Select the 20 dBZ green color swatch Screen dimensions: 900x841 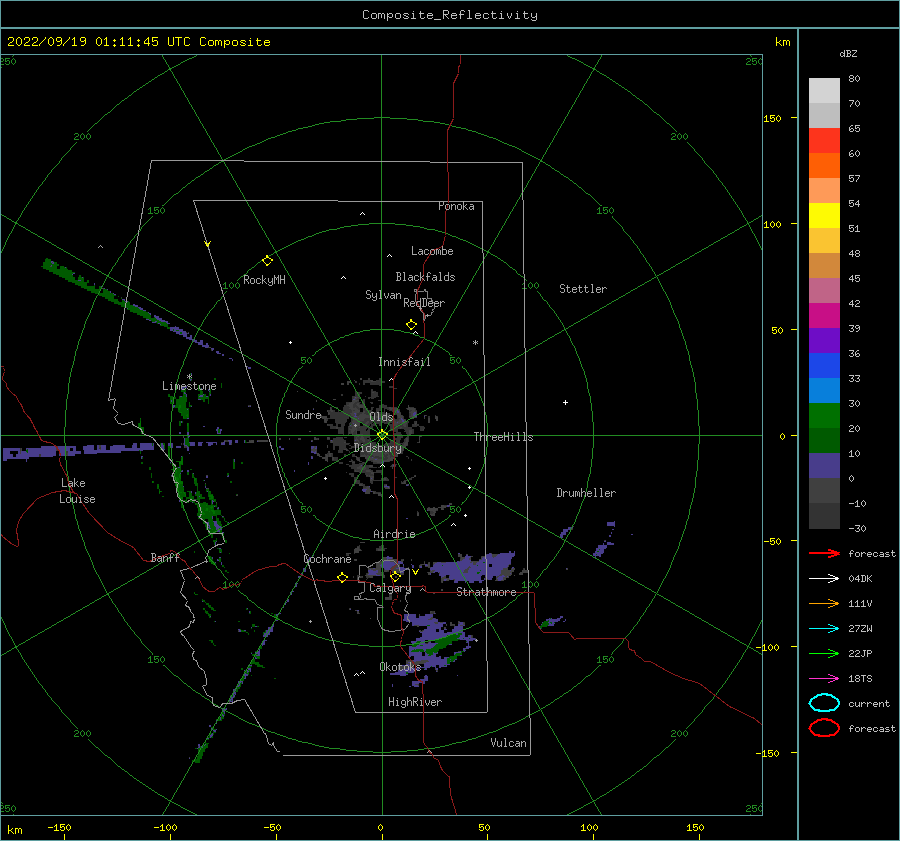[824, 415]
